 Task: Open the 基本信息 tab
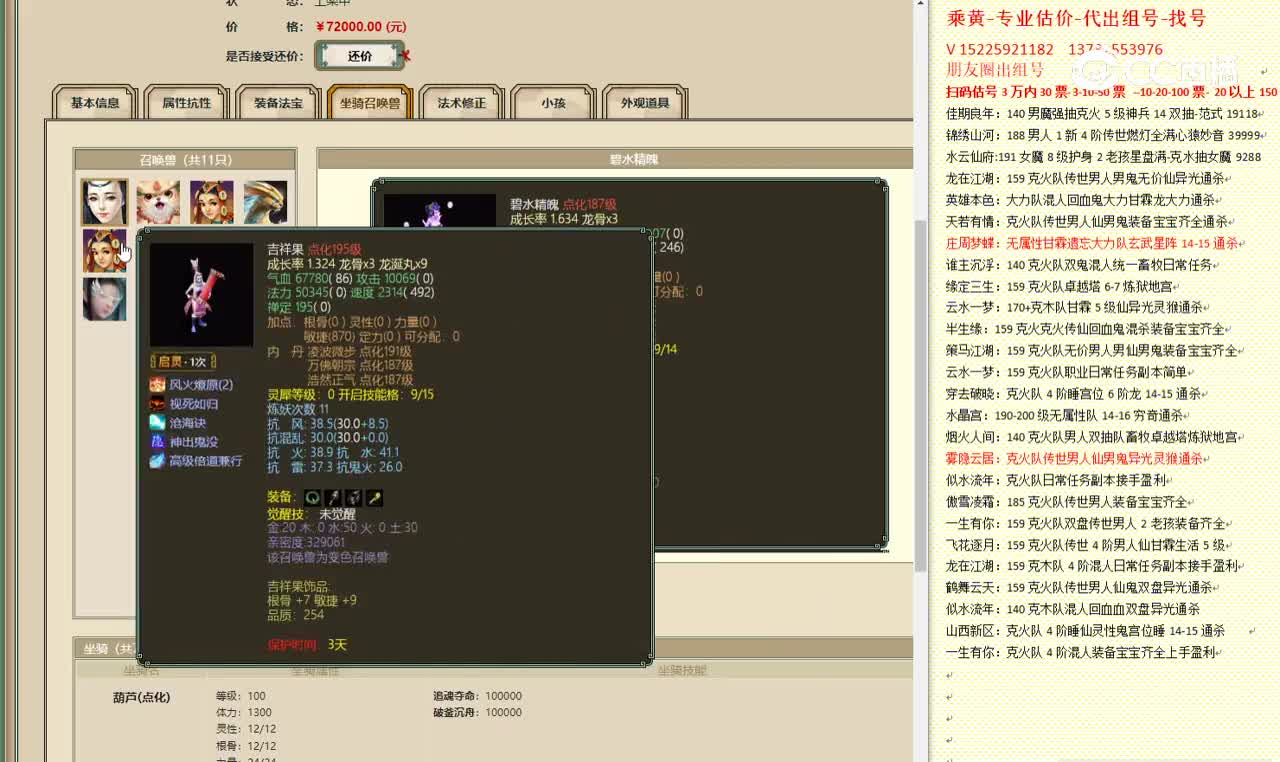[95, 103]
